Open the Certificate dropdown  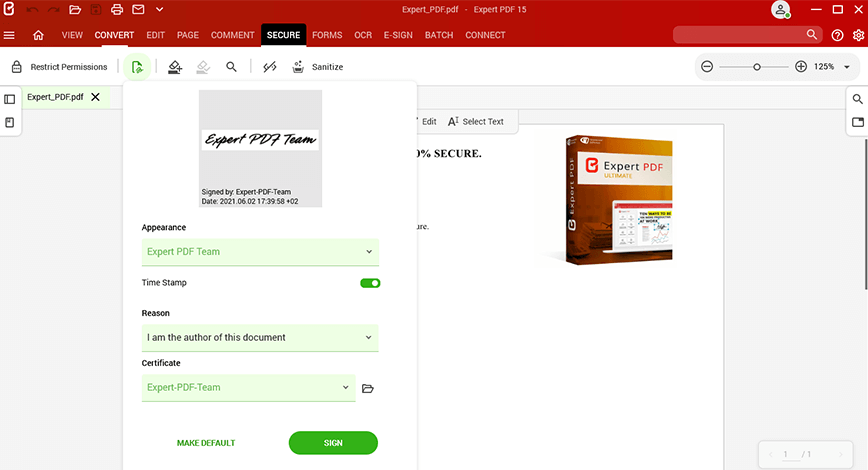click(249, 388)
